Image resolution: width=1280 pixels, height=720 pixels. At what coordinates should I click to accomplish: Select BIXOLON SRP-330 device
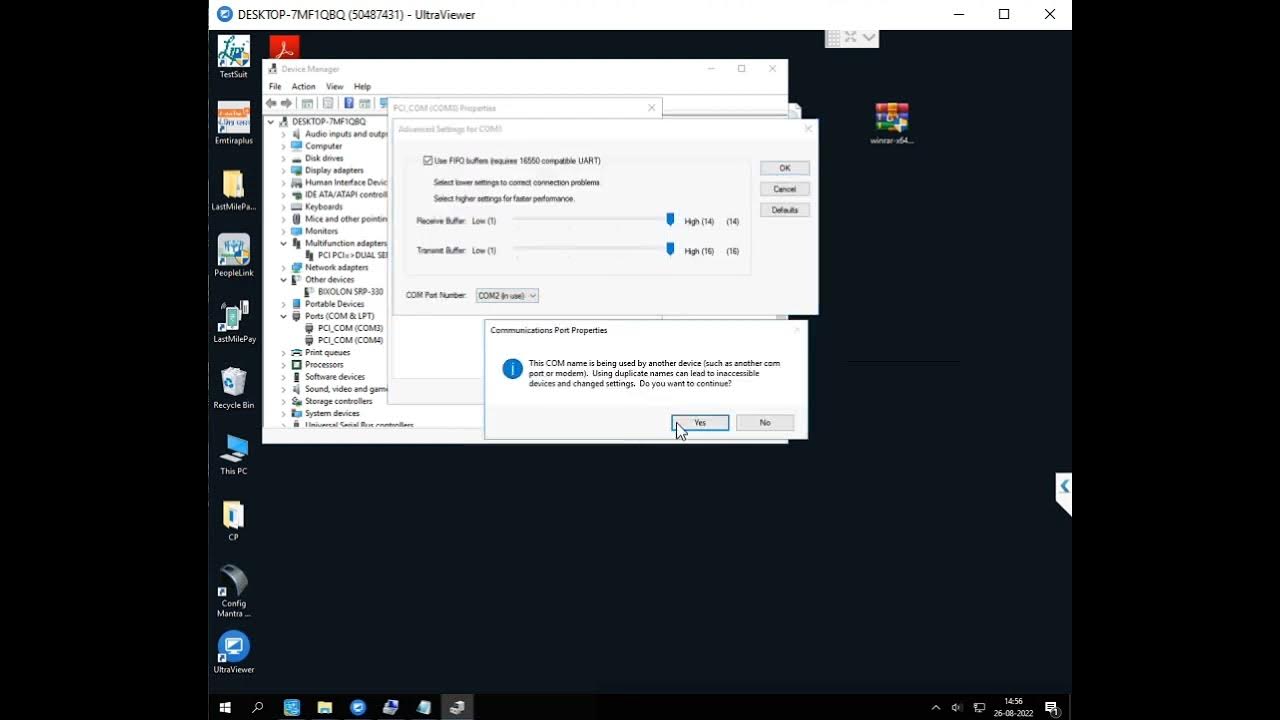tap(350, 292)
